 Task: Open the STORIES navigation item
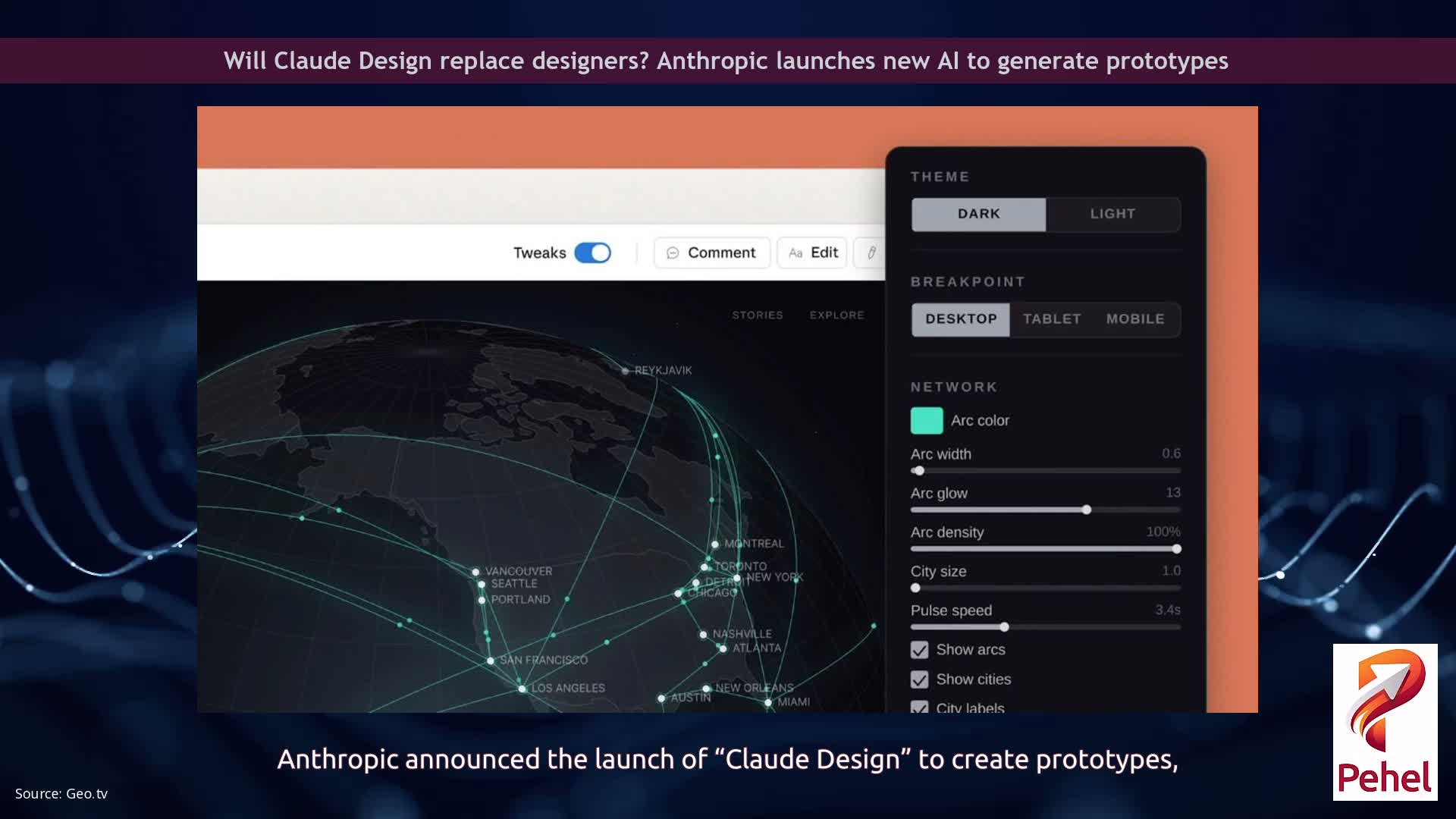(758, 315)
